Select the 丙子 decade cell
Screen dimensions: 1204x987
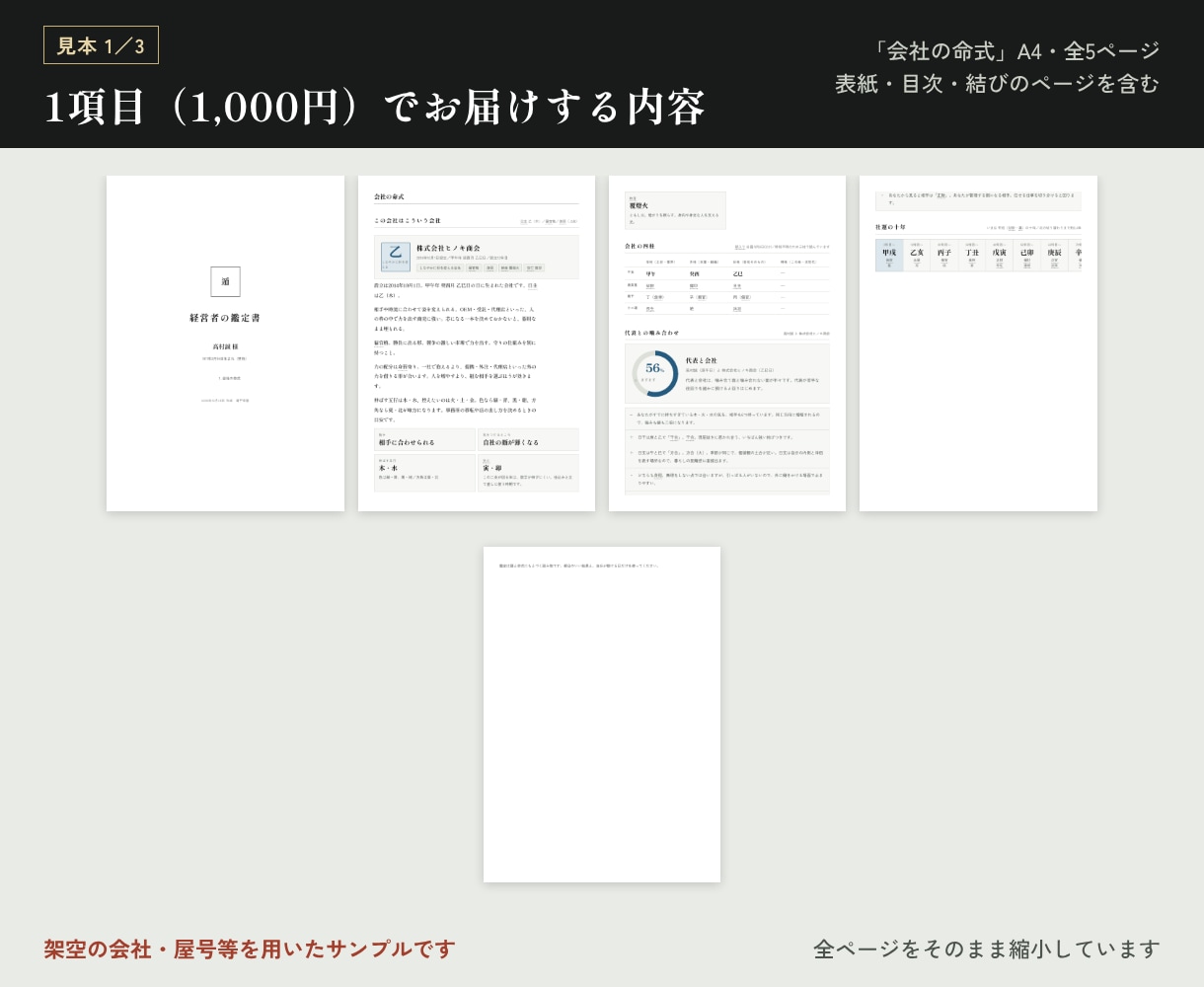(x=944, y=256)
